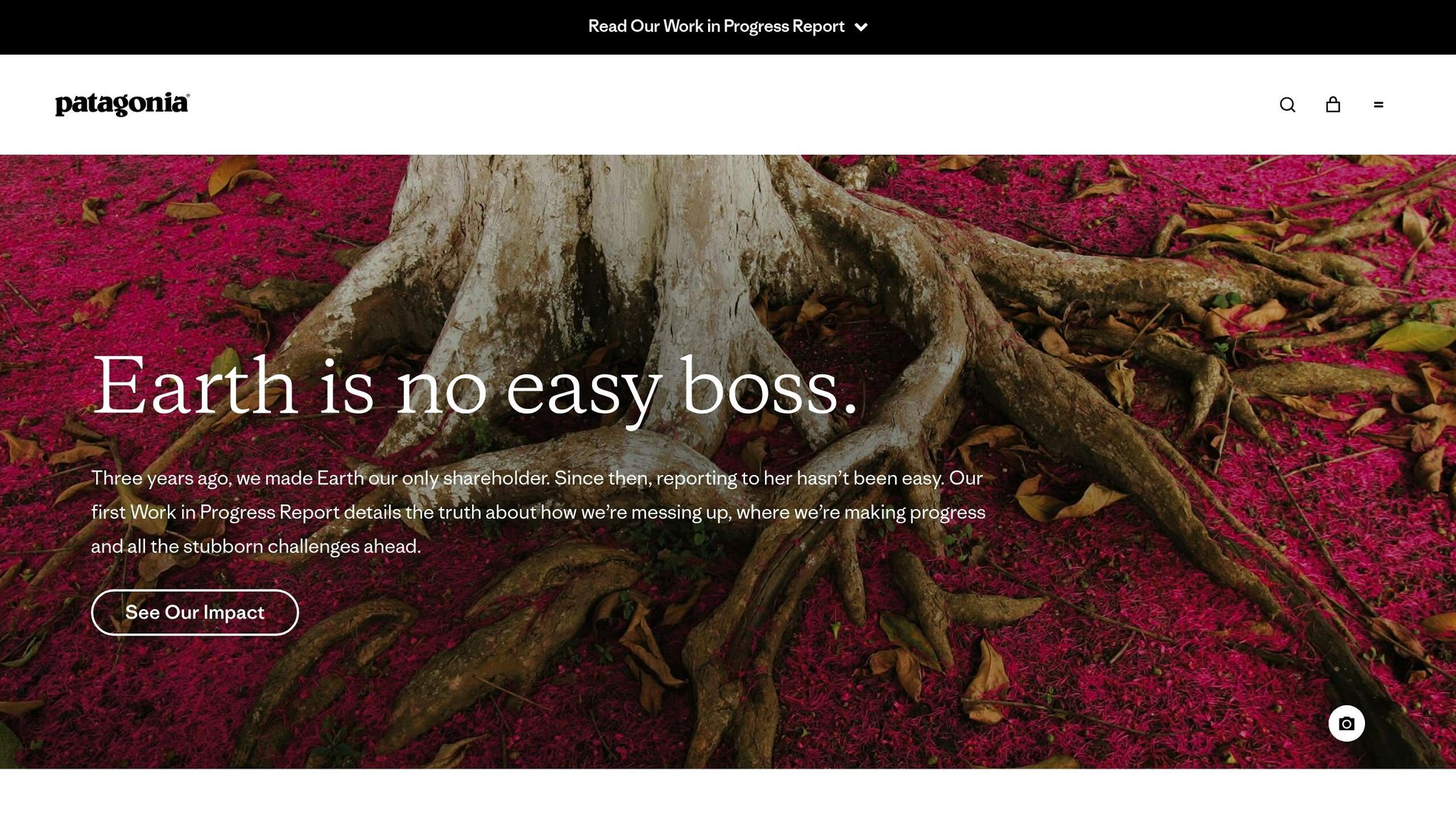Click the 'Earth is no easy boss.' headline

coord(474,386)
